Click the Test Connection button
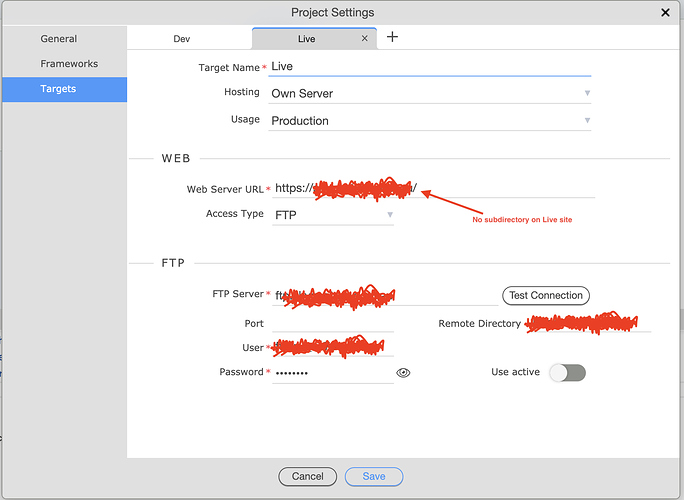The image size is (684, 500). pyautogui.click(x=545, y=295)
